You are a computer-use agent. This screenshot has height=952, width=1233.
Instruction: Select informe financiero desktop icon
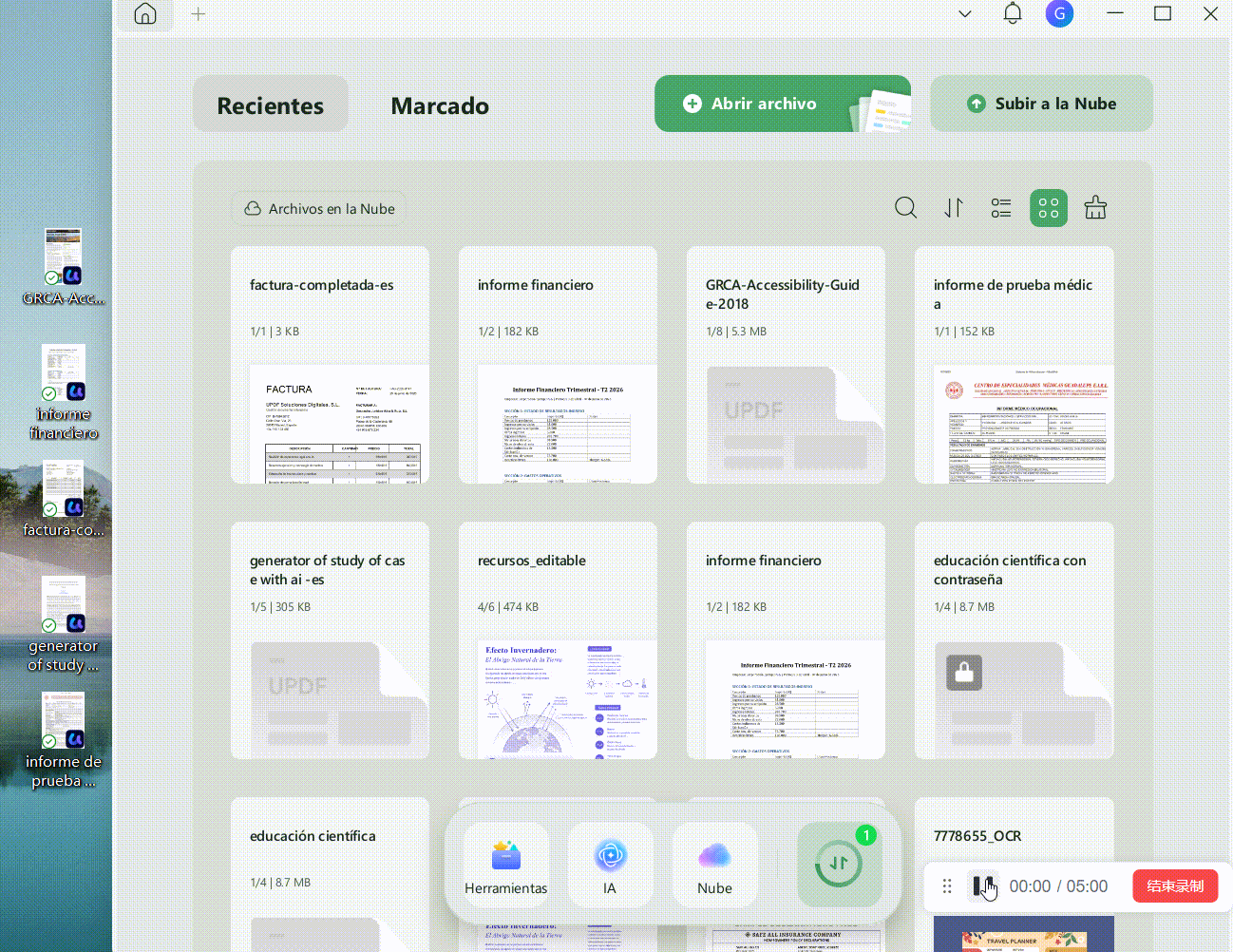[64, 392]
